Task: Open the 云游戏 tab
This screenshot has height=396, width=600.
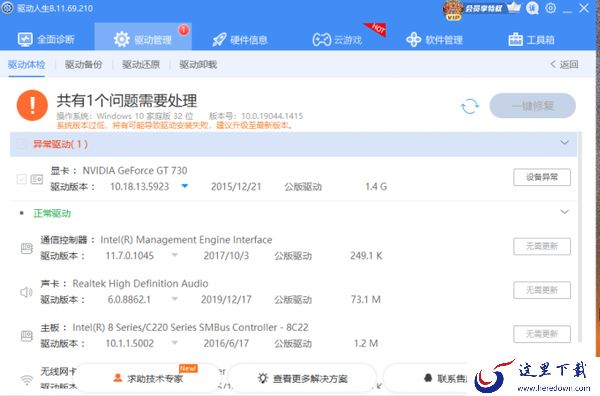Action: 337,40
